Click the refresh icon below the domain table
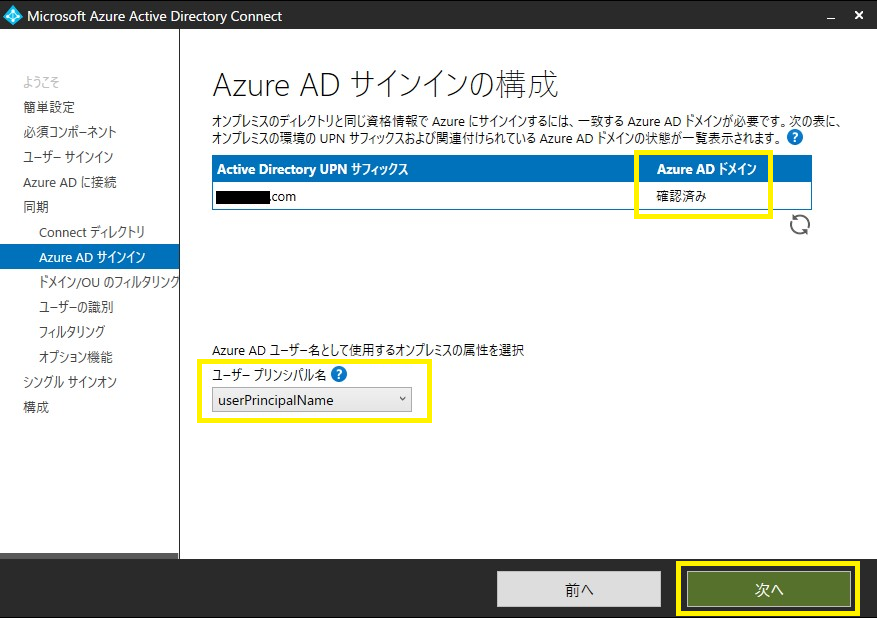877x618 pixels. pos(800,225)
